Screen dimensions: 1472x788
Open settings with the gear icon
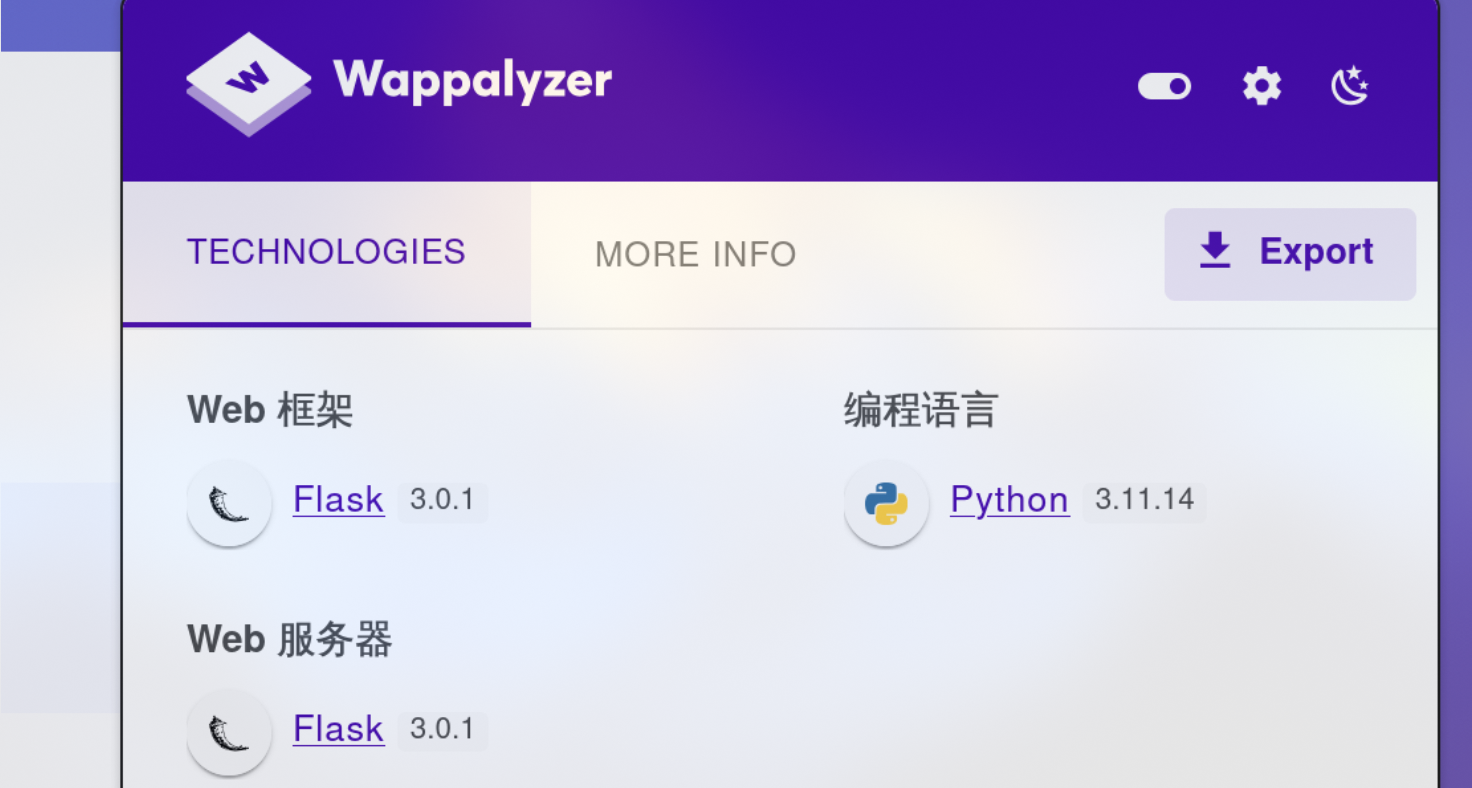(1262, 87)
